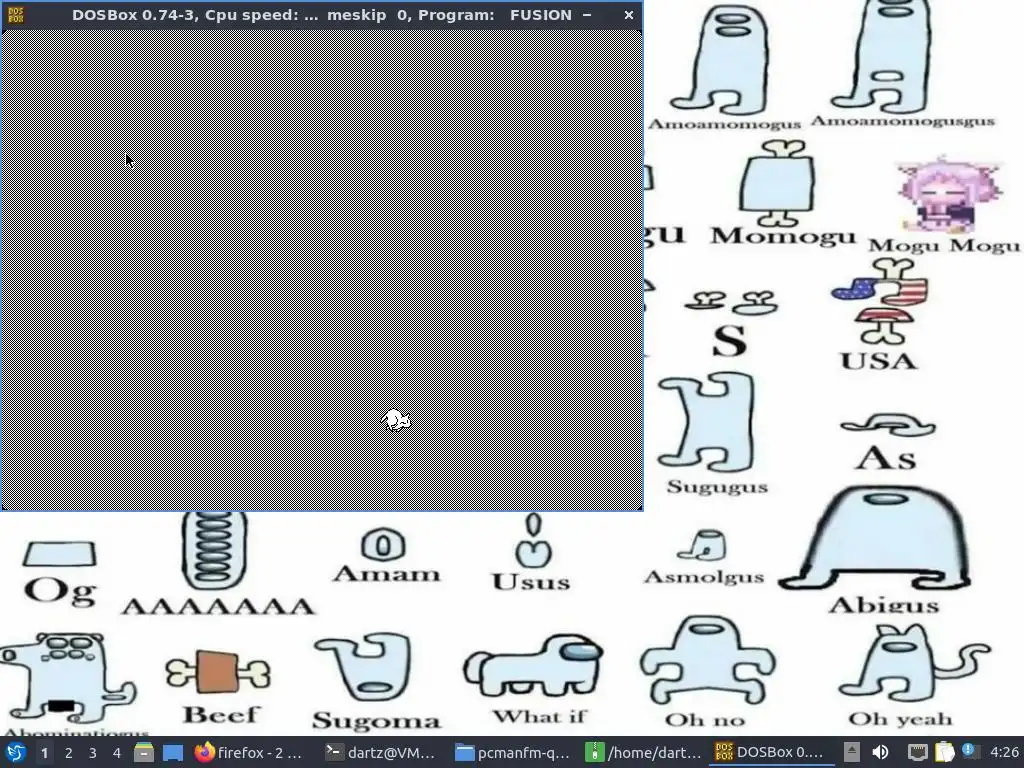This screenshot has width=1024, height=768.
Task: Click the show desktop icon in the taskbar
Action: click(x=173, y=753)
